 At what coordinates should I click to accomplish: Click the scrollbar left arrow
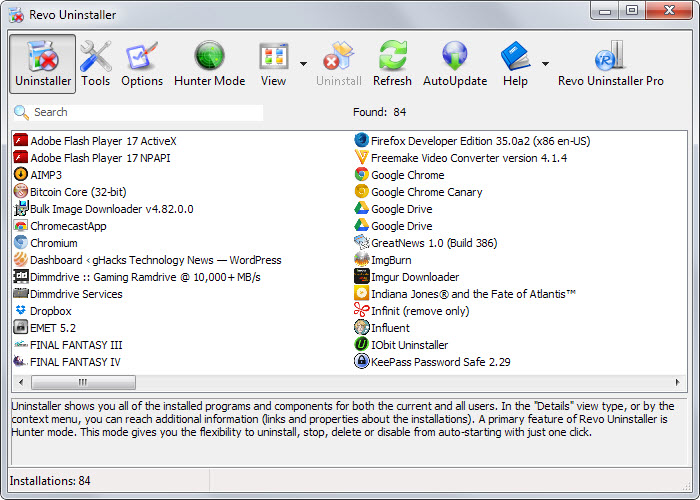21,382
